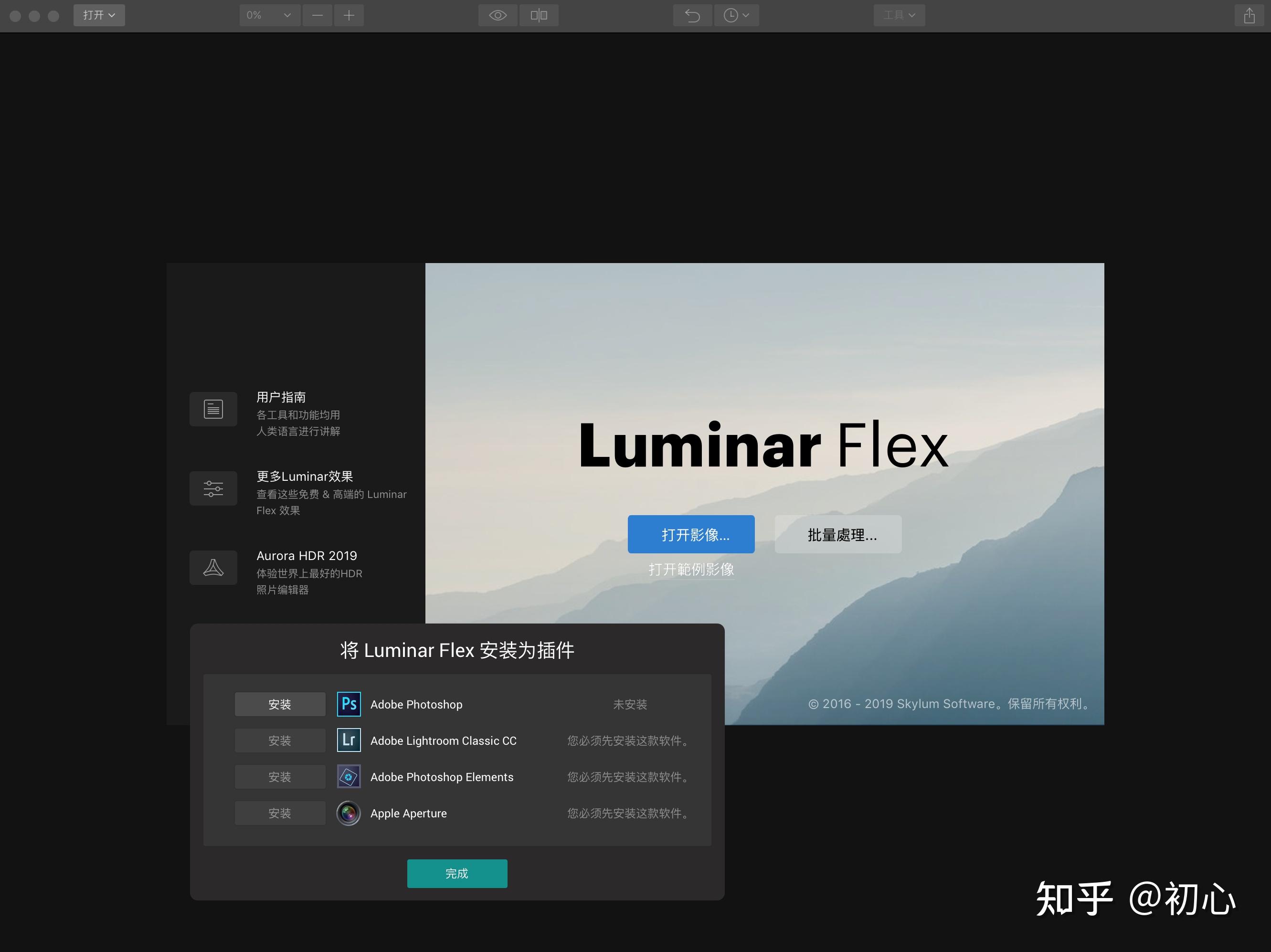Click 安装 for Adobe Lightroom Classic CC
This screenshot has height=952, width=1271.
(x=280, y=740)
